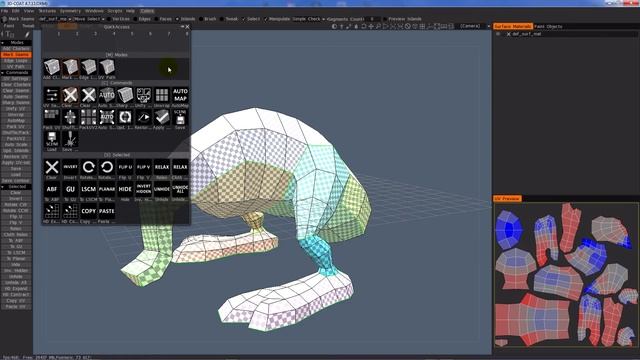Image resolution: width=640 pixels, height=360 pixels.
Task: Click AUTO MAP icon
Action: point(180,95)
